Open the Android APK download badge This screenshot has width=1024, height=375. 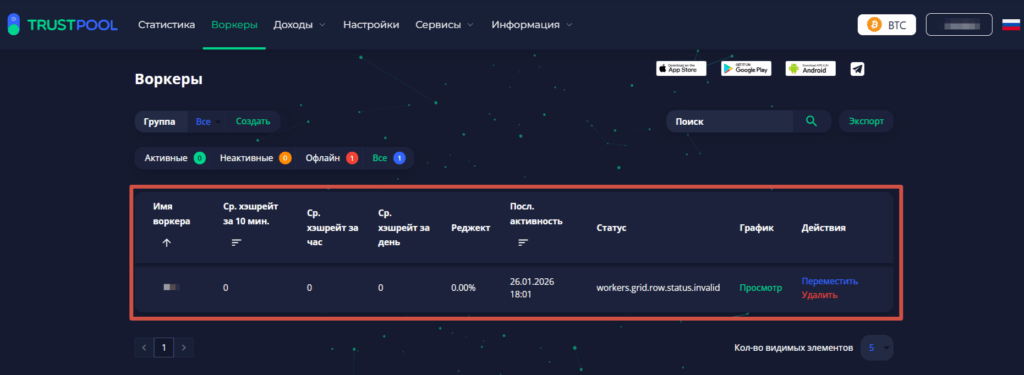tap(810, 69)
